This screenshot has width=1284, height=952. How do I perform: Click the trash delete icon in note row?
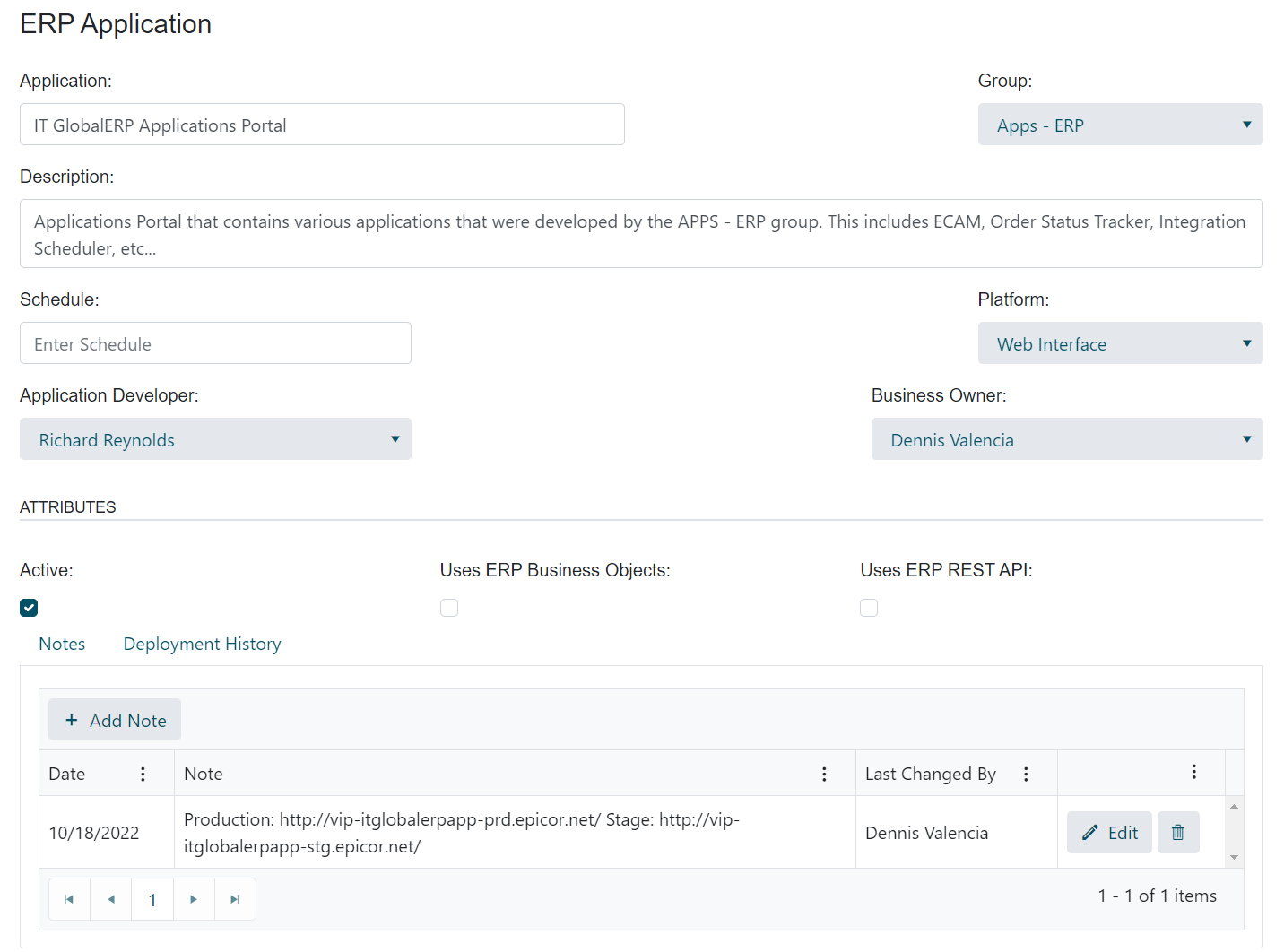click(1177, 833)
